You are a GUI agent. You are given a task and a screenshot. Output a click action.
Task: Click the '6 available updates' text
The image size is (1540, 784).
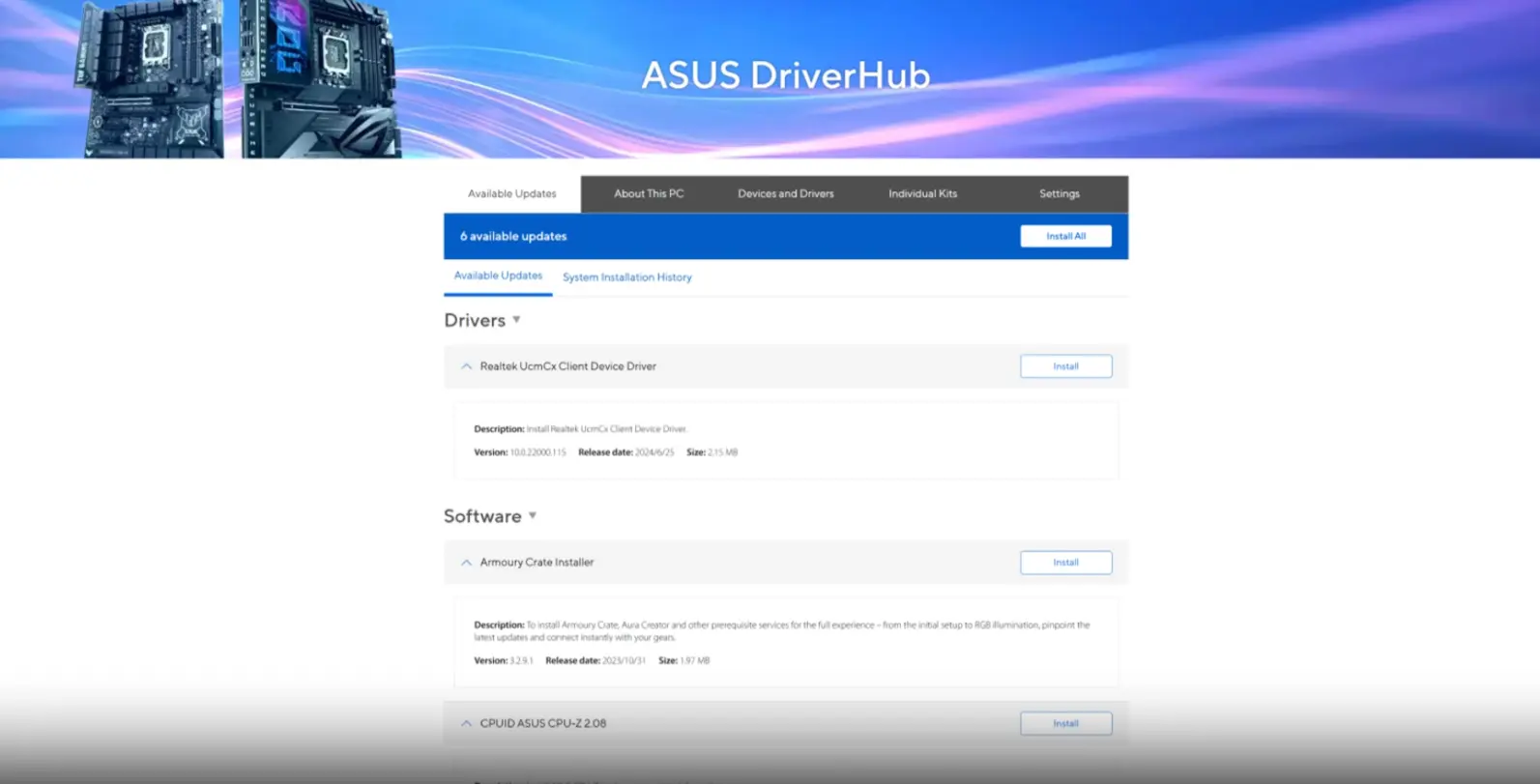coord(513,236)
